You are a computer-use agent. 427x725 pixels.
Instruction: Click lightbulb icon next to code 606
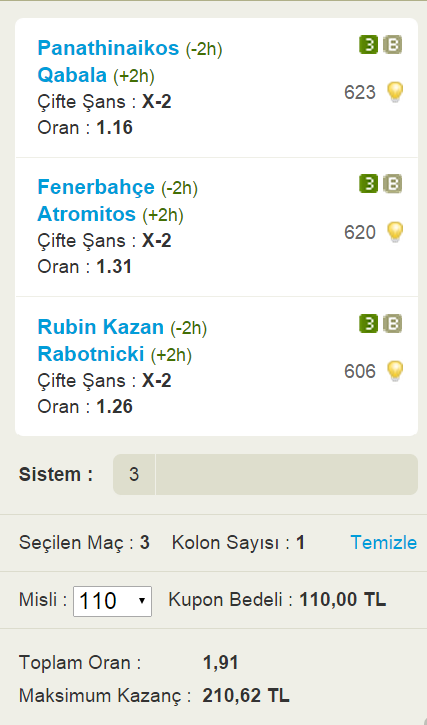pos(395,371)
